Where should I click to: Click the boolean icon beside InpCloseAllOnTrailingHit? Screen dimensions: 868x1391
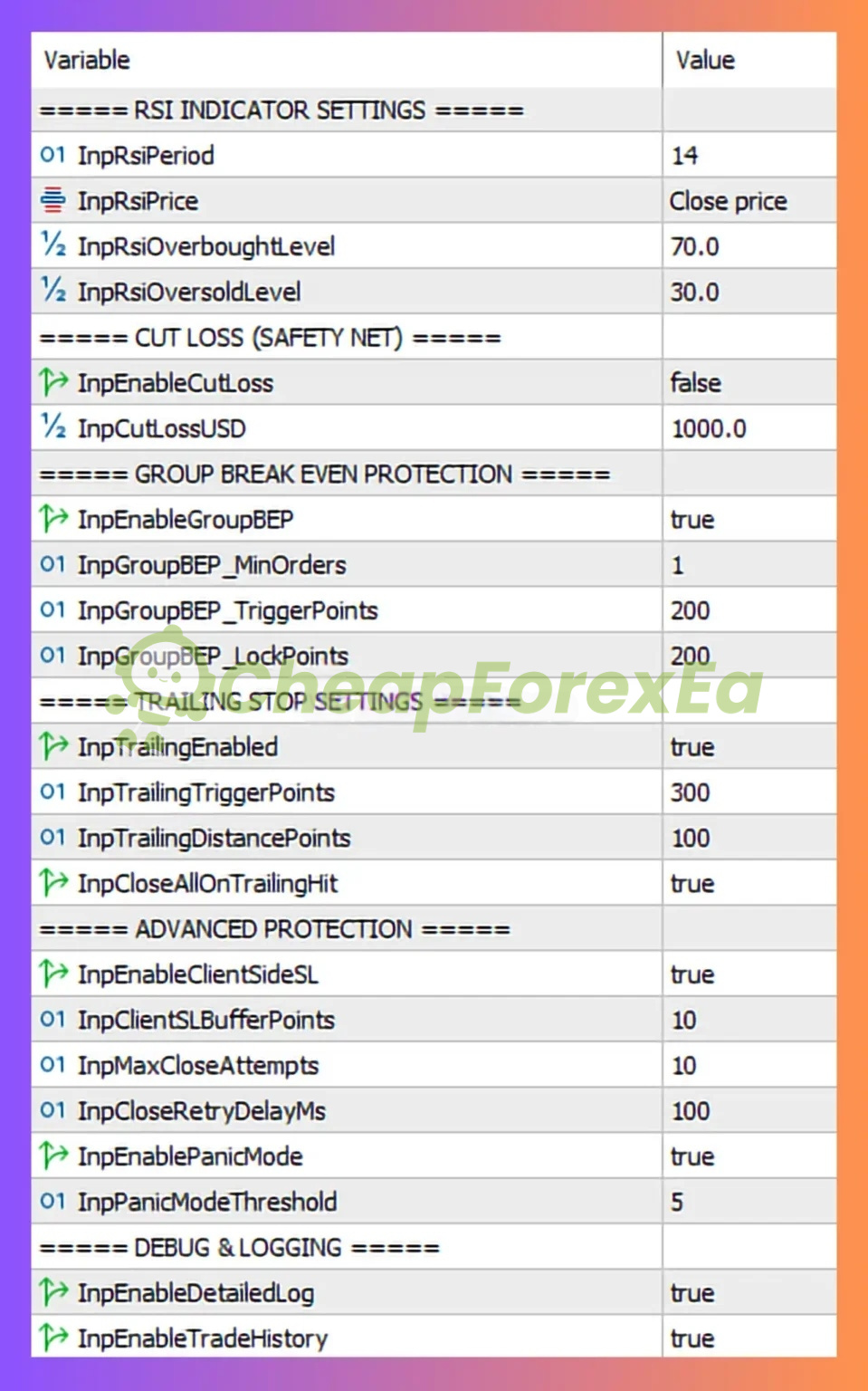tap(52, 883)
